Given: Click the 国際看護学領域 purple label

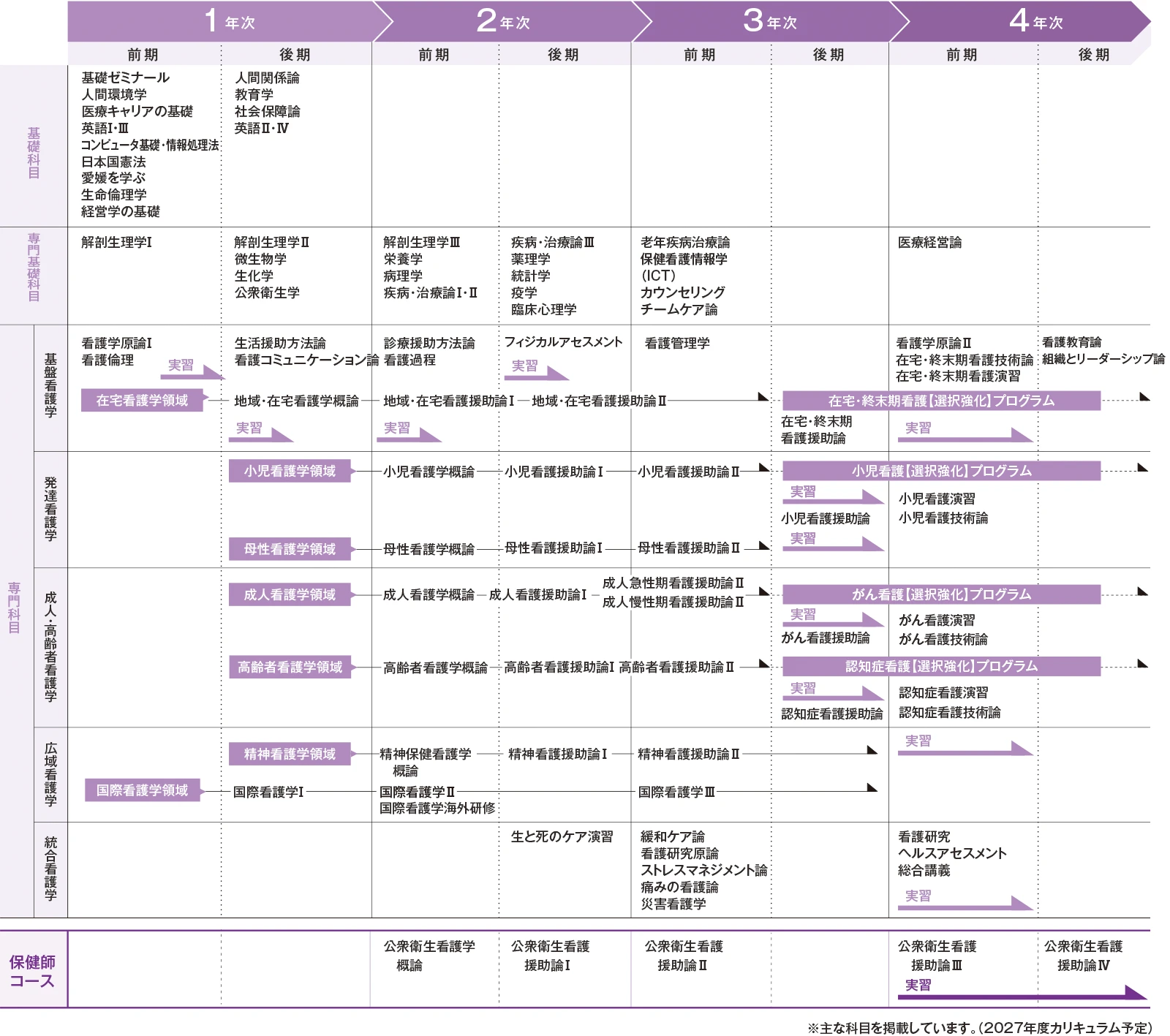Looking at the screenshot, I should point(142,790).
